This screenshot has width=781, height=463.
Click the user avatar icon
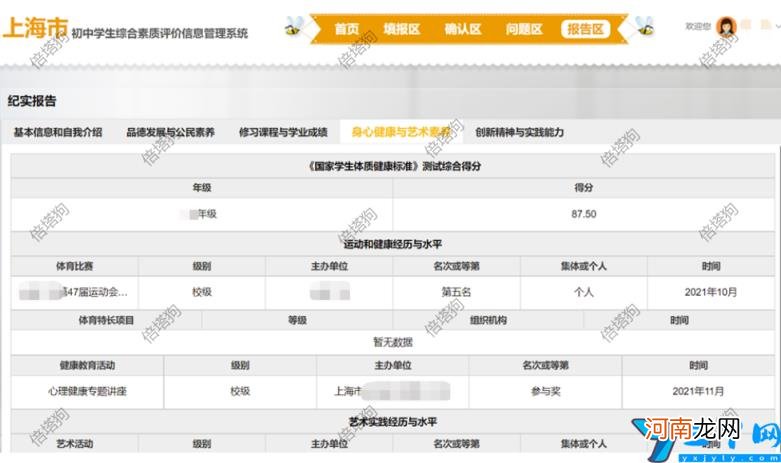click(726, 26)
